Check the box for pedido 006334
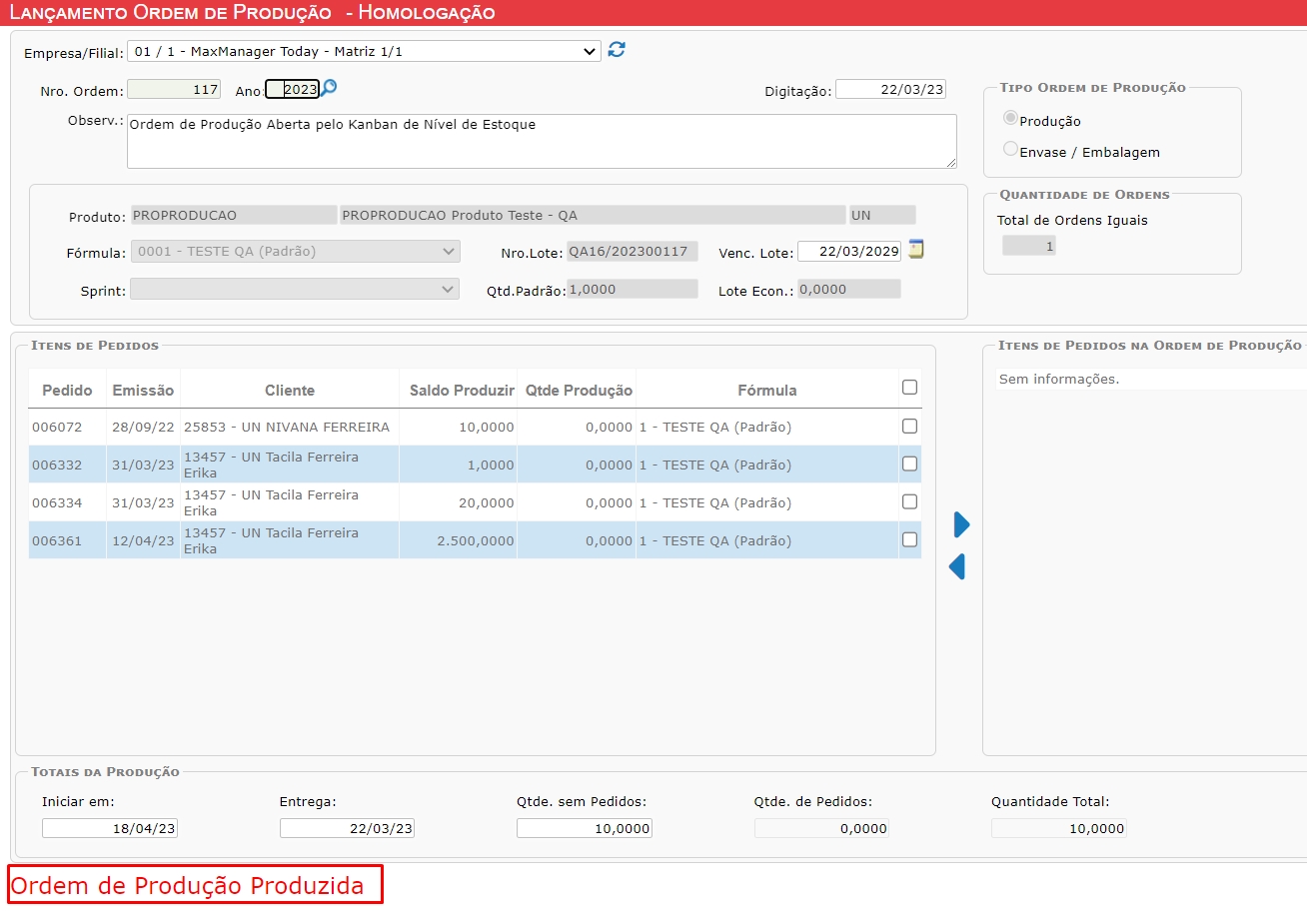Screen dimensions: 1307x924 tap(909, 501)
